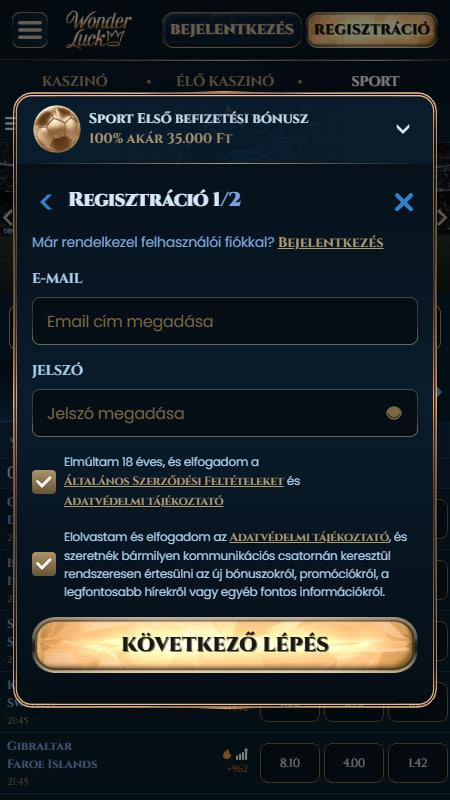Uncheck the 18 years age confirmation checkbox

(44, 482)
